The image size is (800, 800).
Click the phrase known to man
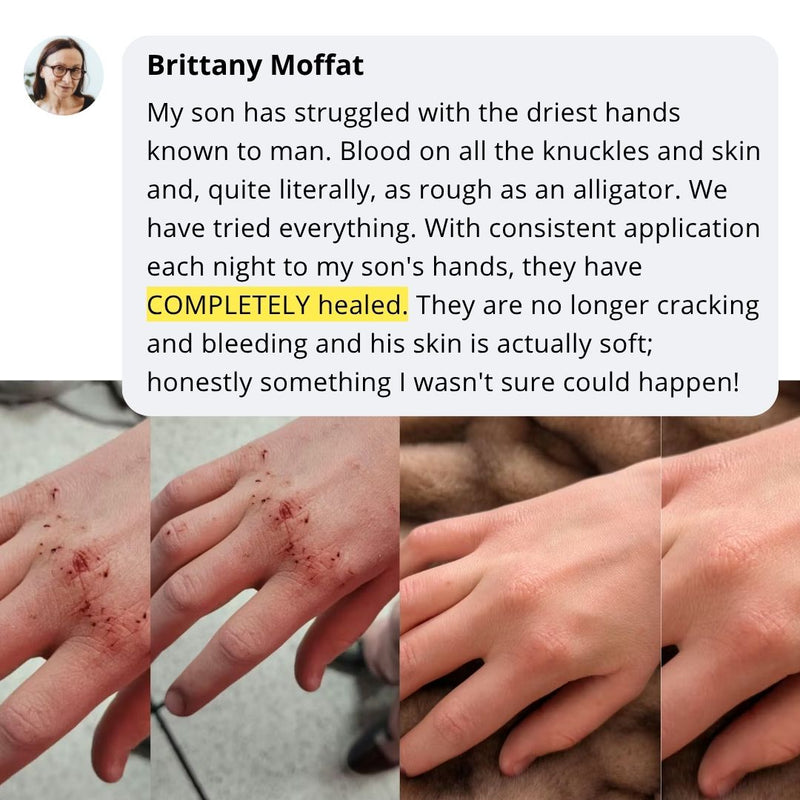coord(239,151)
